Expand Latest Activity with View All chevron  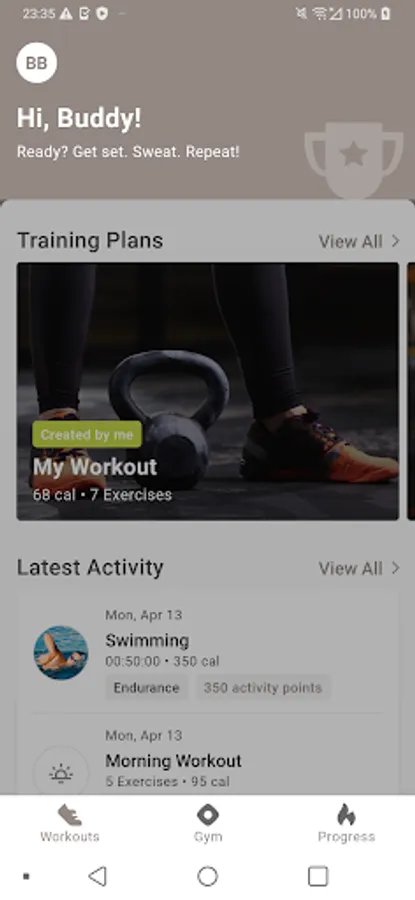359,568
